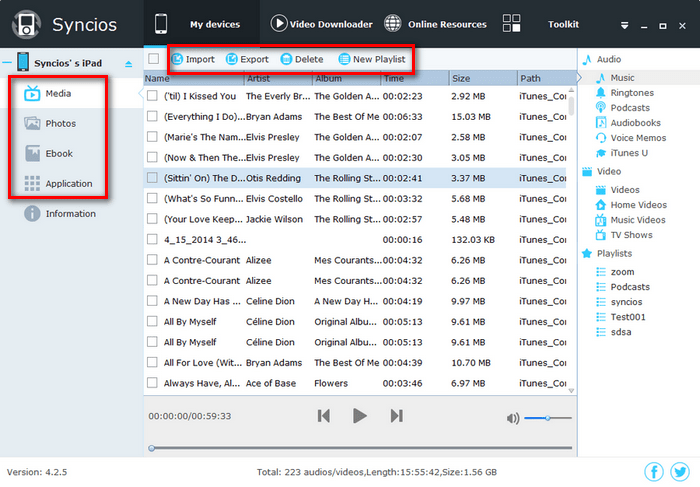Image resolution: width=700 pixels, height=487 pixels.
Task: Sort by the Artist column header
Action: [279, 79]
